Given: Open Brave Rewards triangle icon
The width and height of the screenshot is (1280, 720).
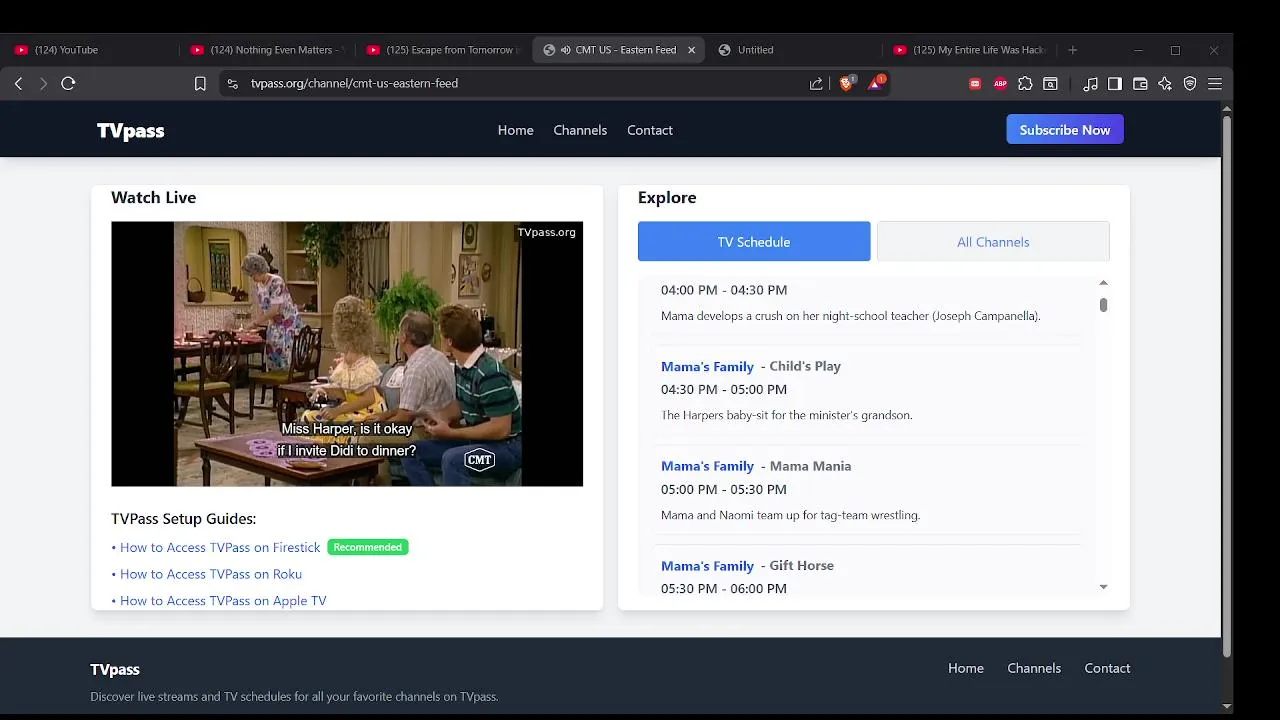Looking at the screenshot, I should (x=876, y=83).
